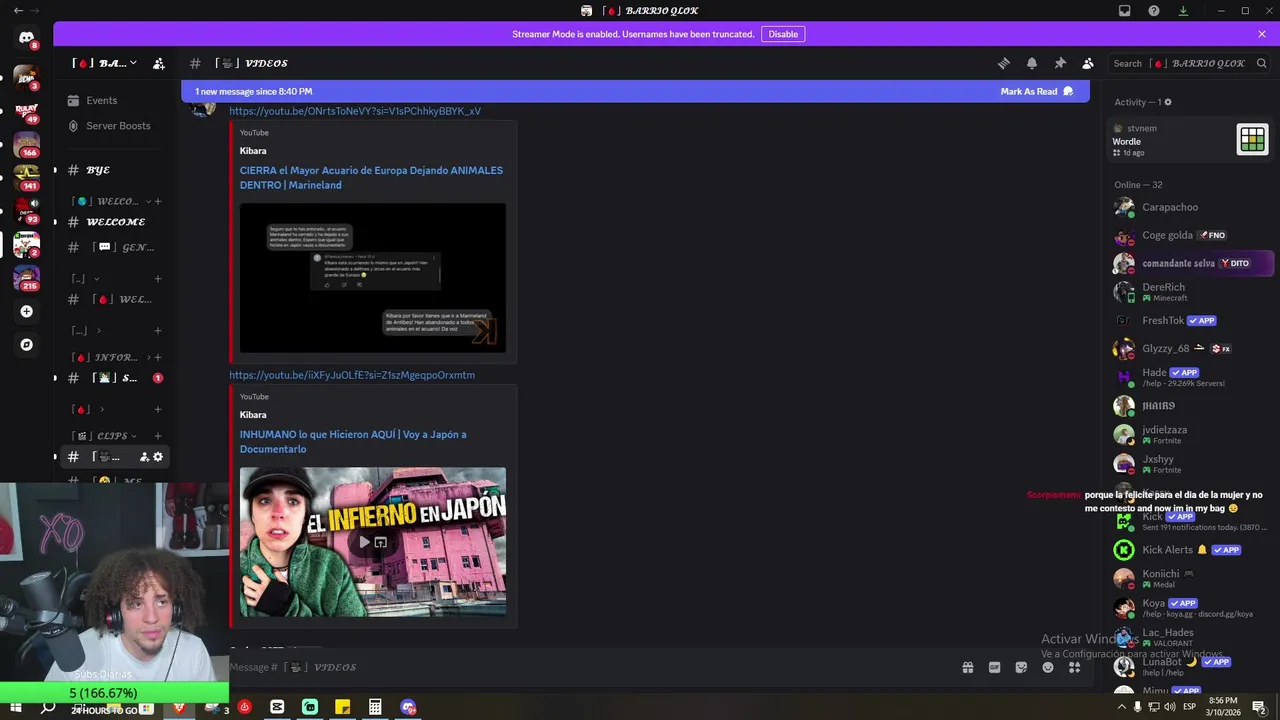Open server with 166 badge
Screen dimensions: 1280x720
pos(26,144)
